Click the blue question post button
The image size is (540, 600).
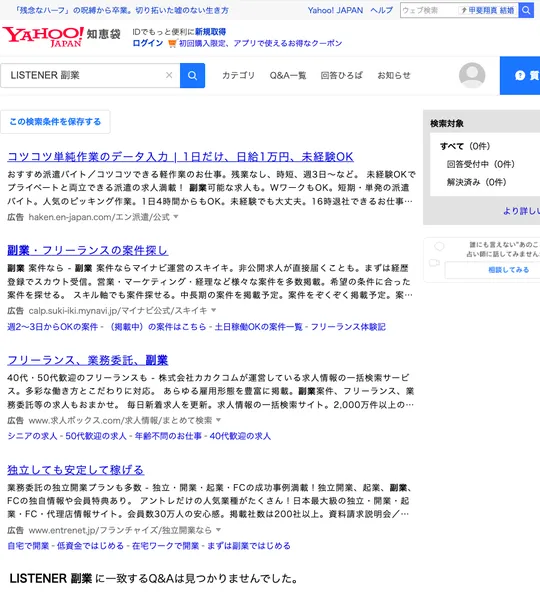(x=520, y=75)
